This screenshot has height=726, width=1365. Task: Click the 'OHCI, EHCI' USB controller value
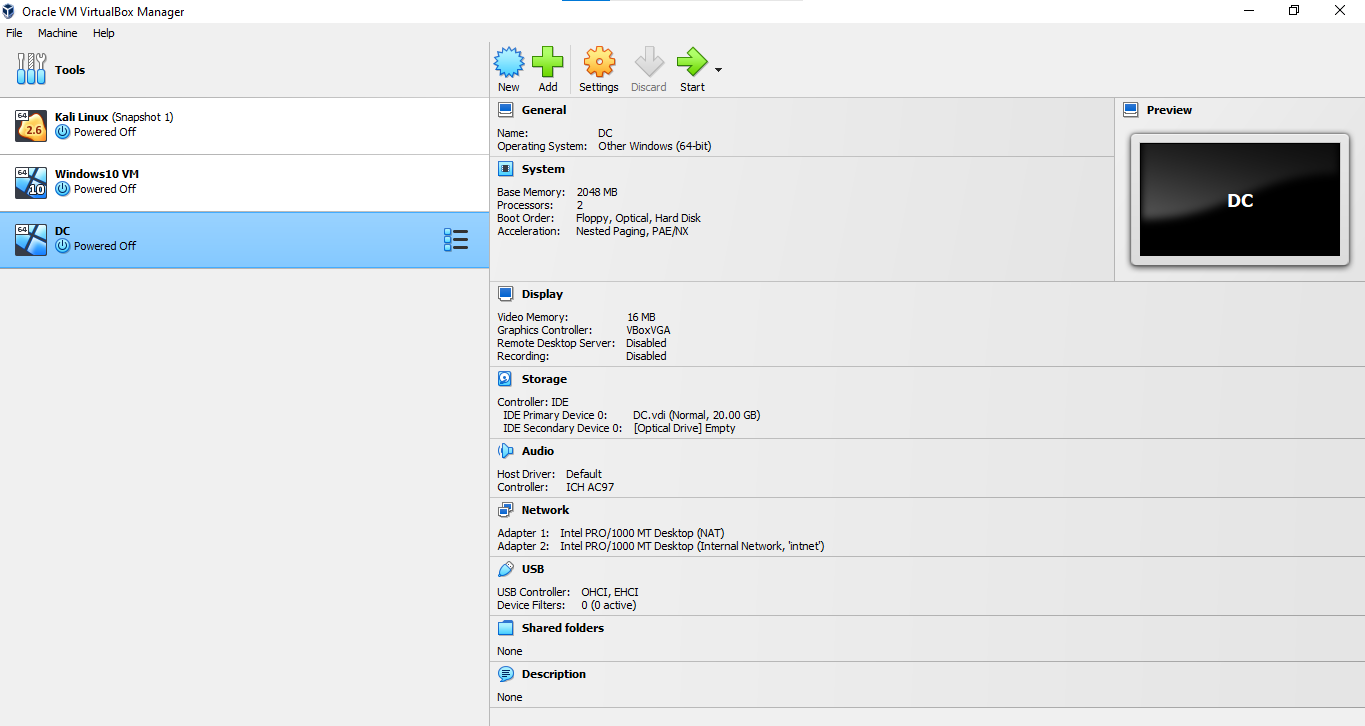(610, 592)
